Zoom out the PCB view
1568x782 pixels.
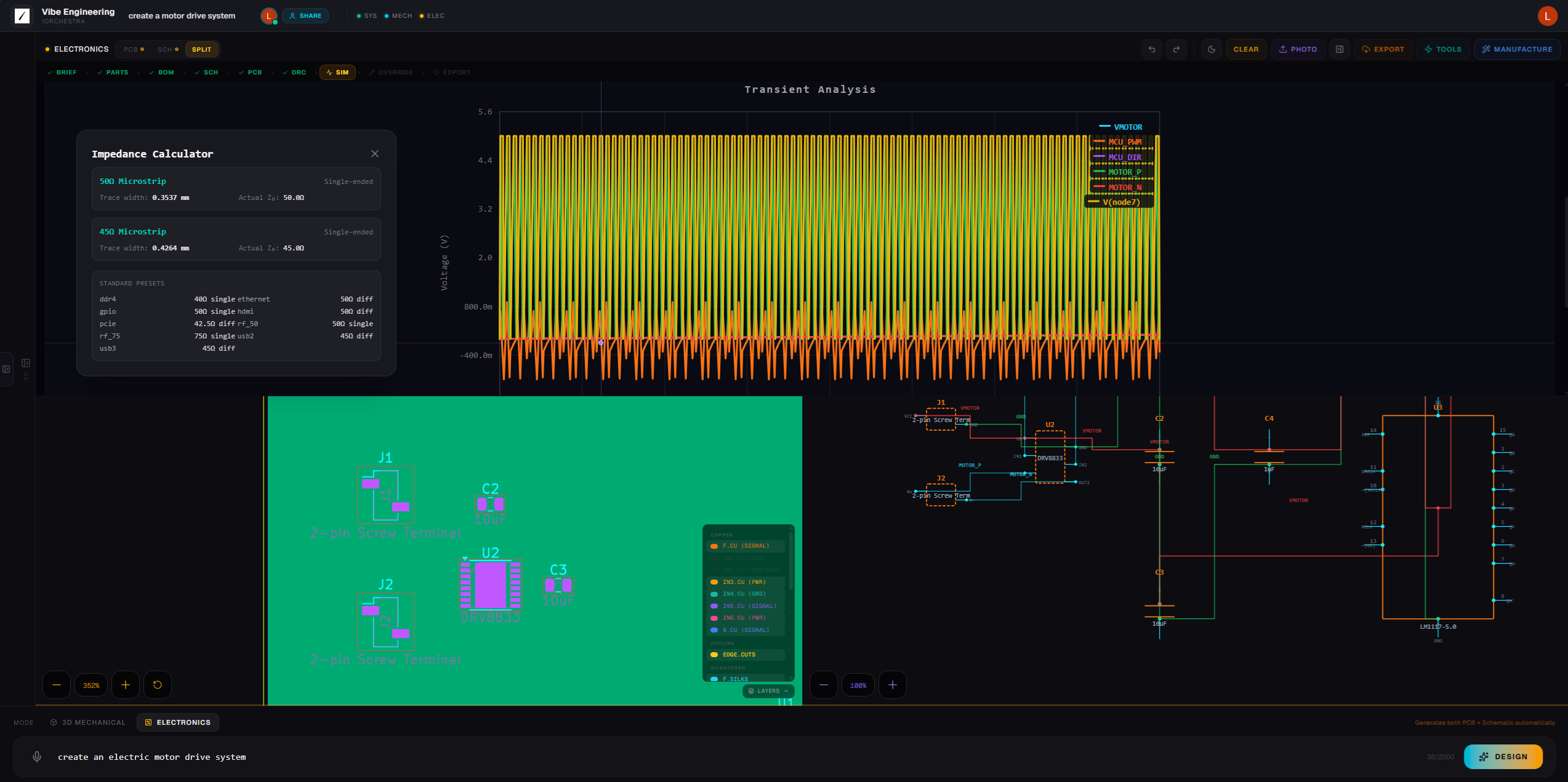click(x=57, y=685)
